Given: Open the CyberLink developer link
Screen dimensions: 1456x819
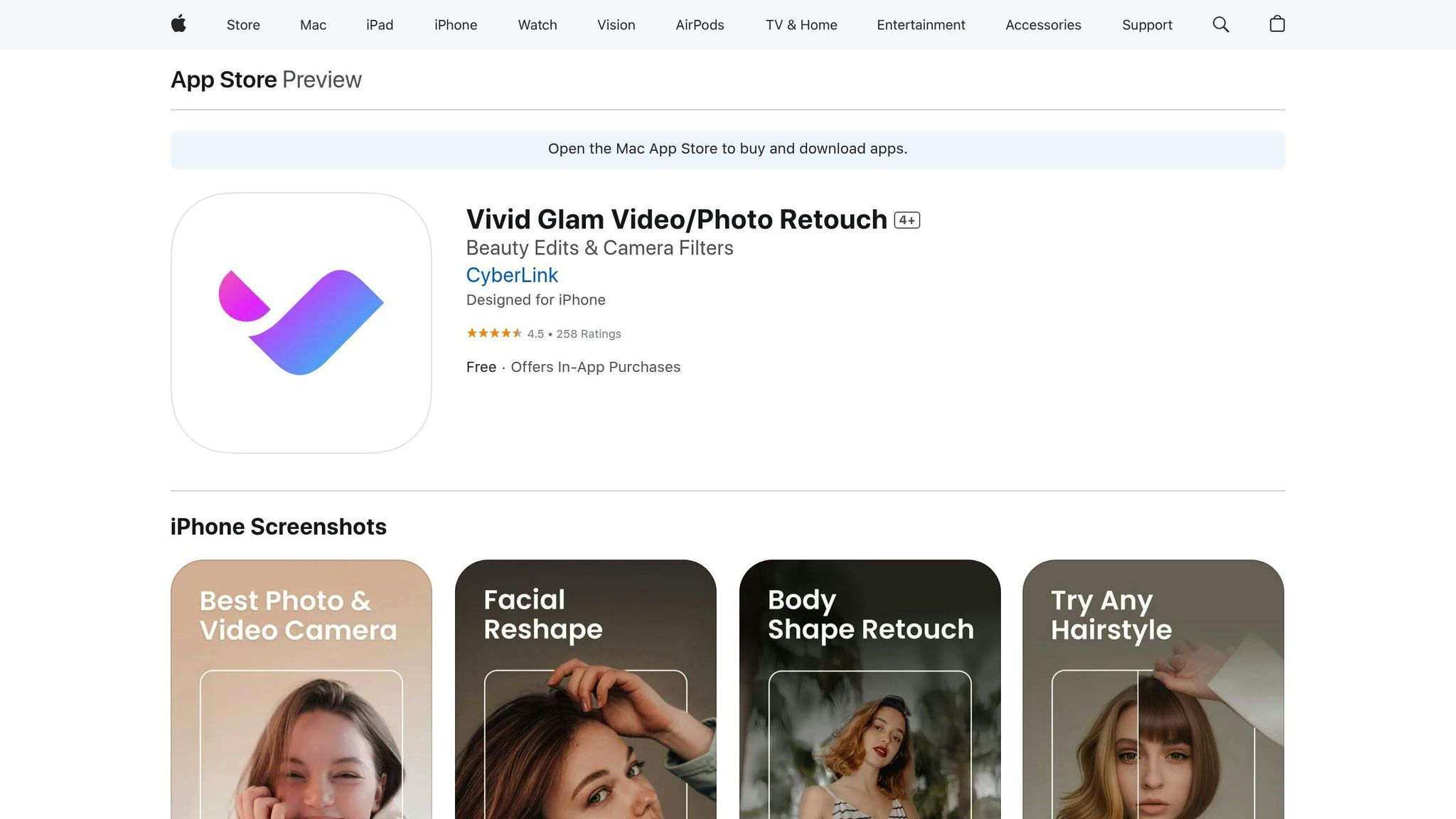Looking at the screenshot, I should click(x=512, y=275).
